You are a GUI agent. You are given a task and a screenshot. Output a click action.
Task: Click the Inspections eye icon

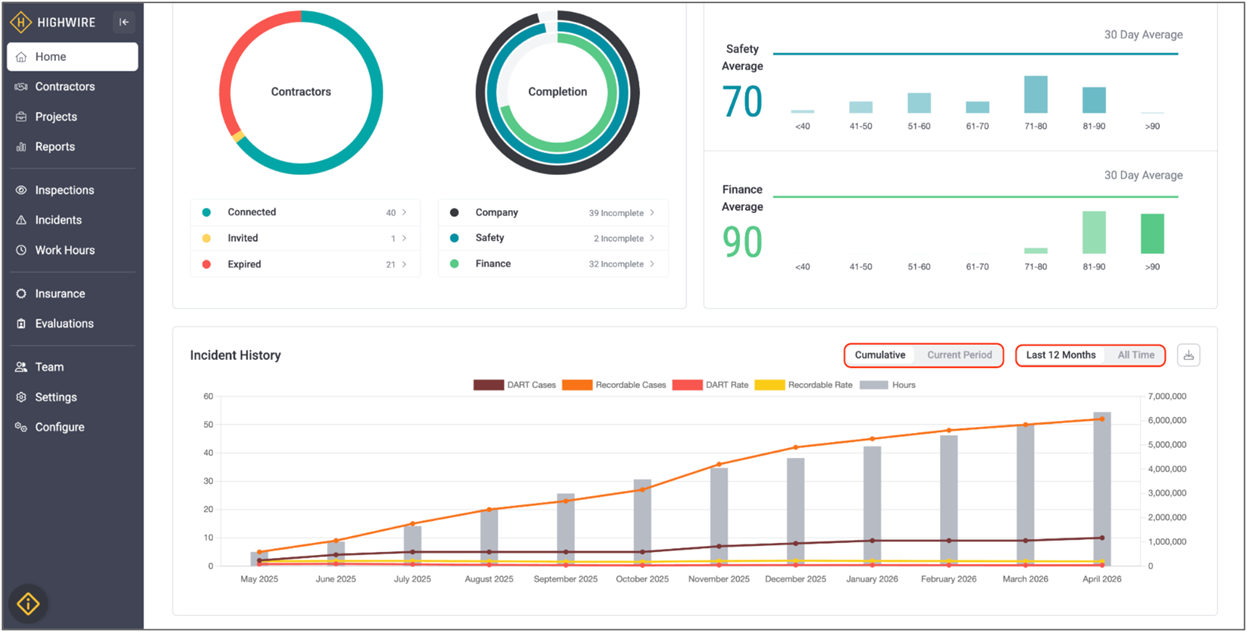(21, 190)
